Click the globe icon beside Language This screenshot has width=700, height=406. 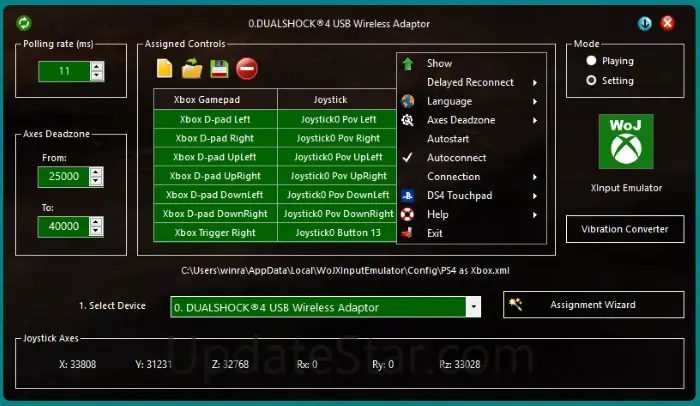(x=408, y=101)
